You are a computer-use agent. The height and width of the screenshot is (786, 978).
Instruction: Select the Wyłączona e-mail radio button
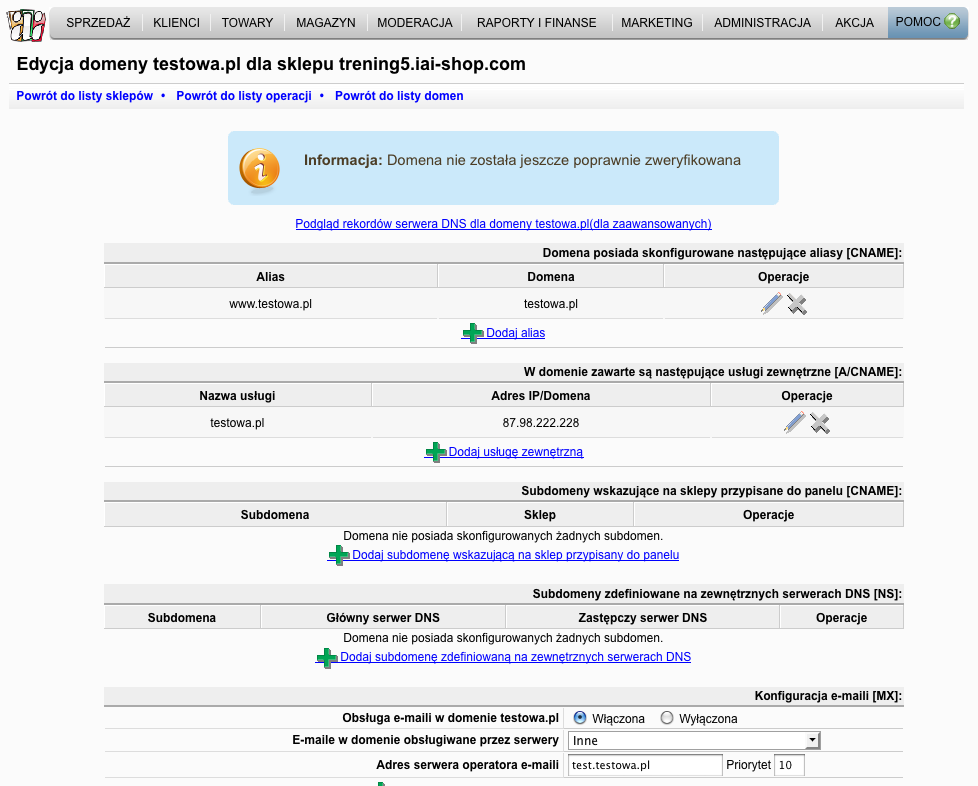point(667,717)
